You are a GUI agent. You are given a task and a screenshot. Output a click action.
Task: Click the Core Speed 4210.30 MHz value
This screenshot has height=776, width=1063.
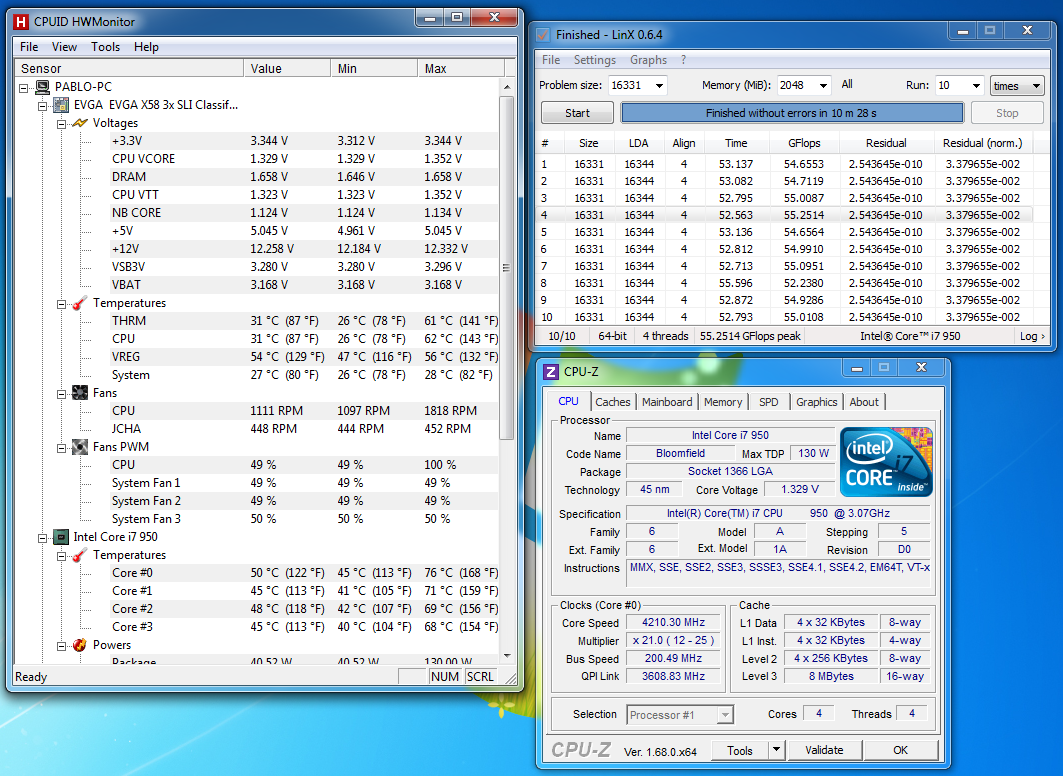tap(674, 622)
